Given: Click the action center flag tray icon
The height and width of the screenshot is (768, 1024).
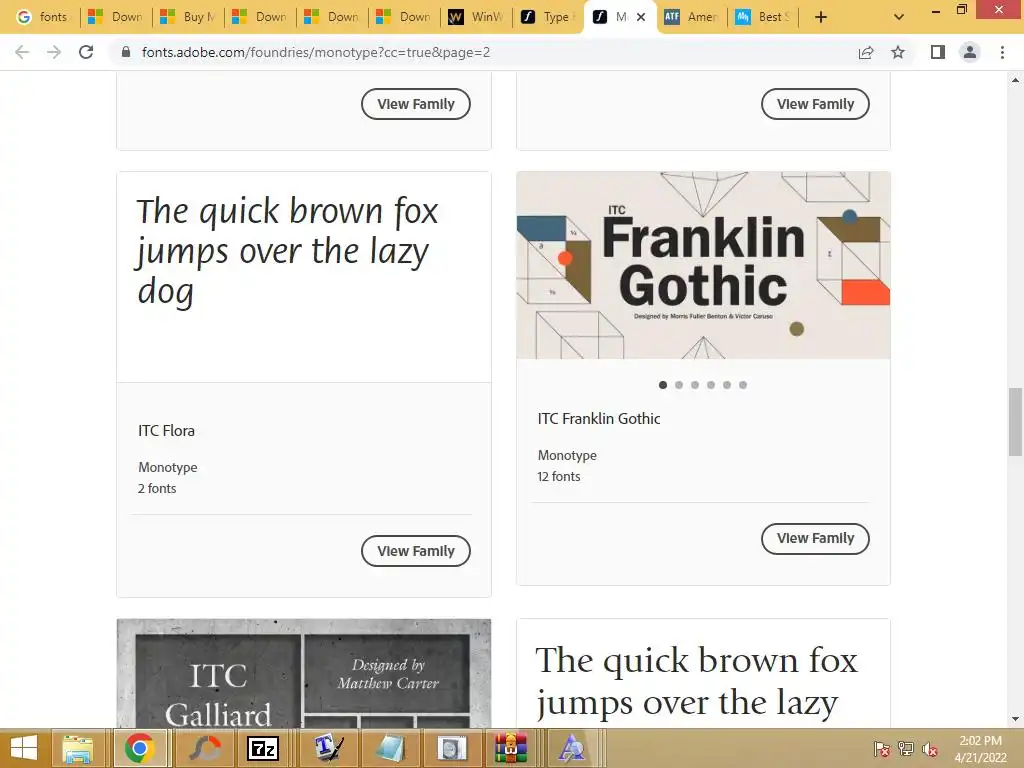Looking at the screenshot, I should tap(882, 749).
